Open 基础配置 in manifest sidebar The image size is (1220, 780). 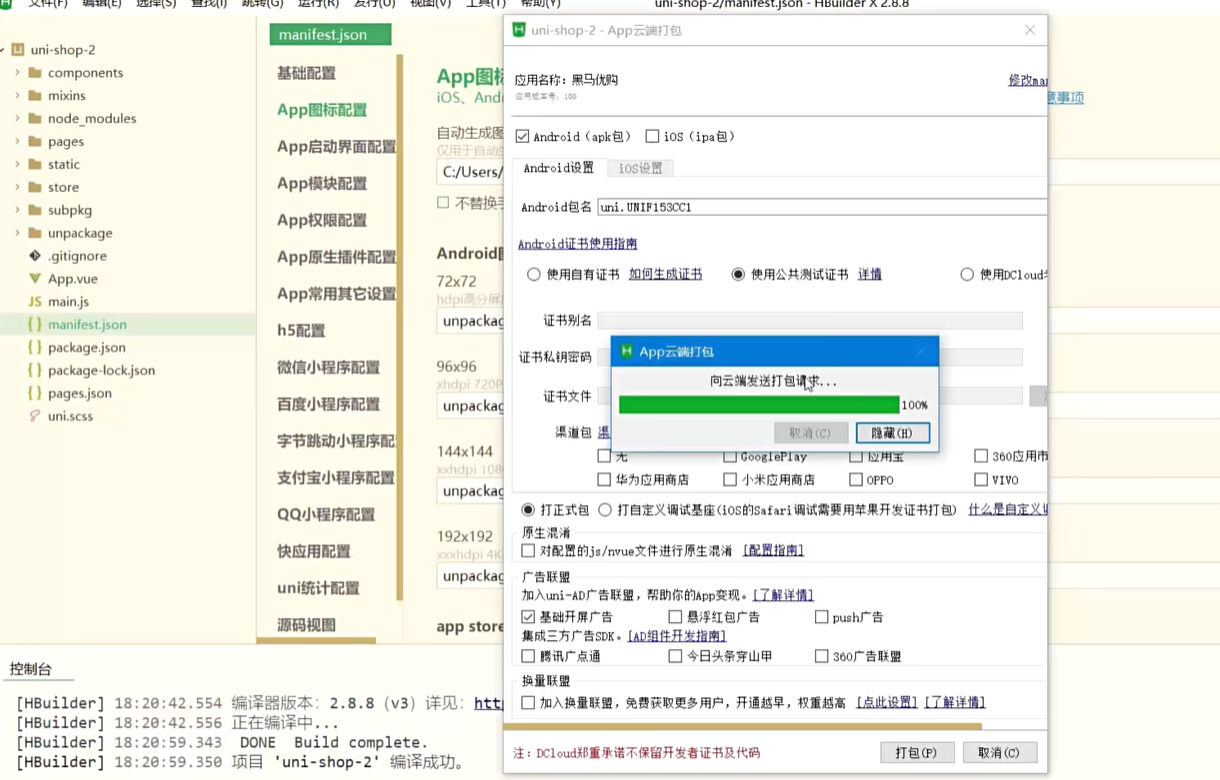tap(306, 73)
